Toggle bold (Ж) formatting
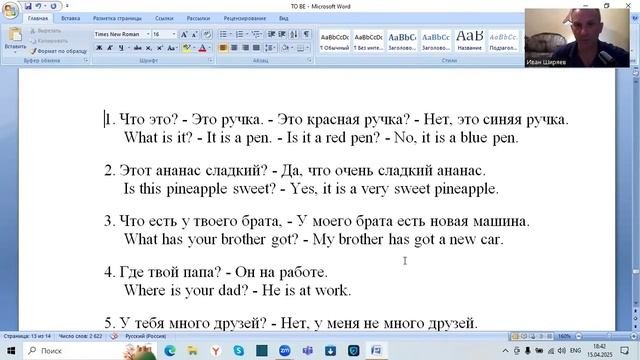Image resolution: width=640 pixels, height=360 pixels. 99,48
